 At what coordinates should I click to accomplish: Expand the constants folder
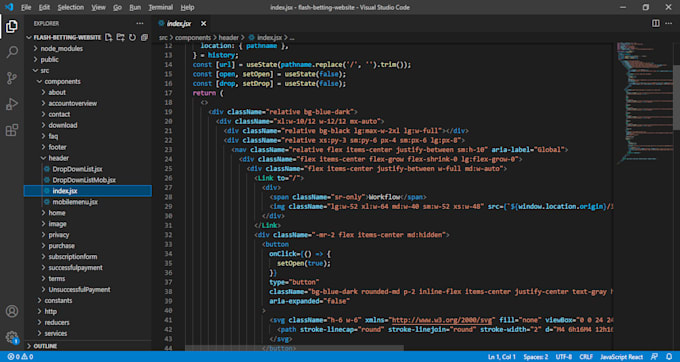point(58,300)
